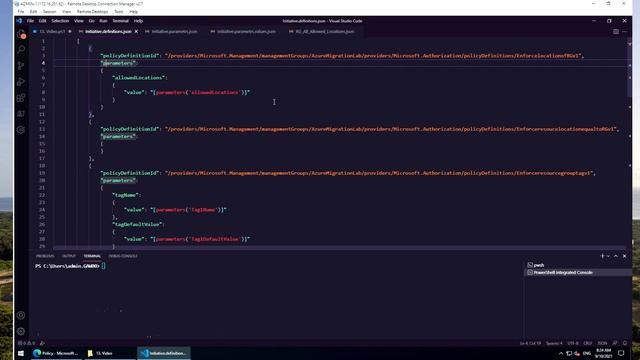This screenshot has width=640, height=360.
Task: Show hidden system tray icons
Action: (561, 353)
